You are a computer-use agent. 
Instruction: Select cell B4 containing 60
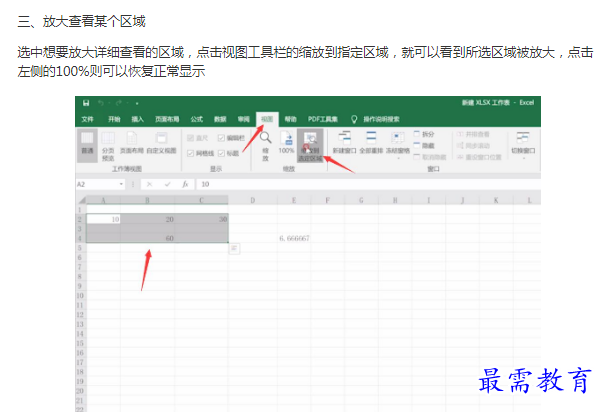tap(147, 238)
